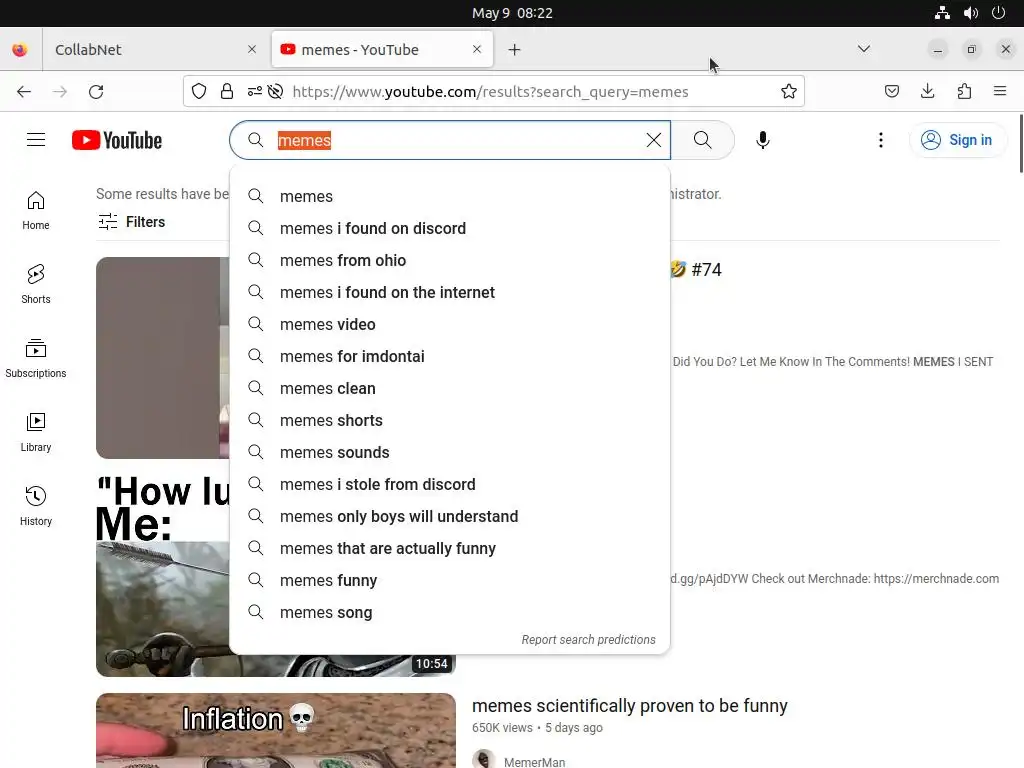Pick 'memes i stole from discord'
The image size is (1024, 768).
pos(449,484)
